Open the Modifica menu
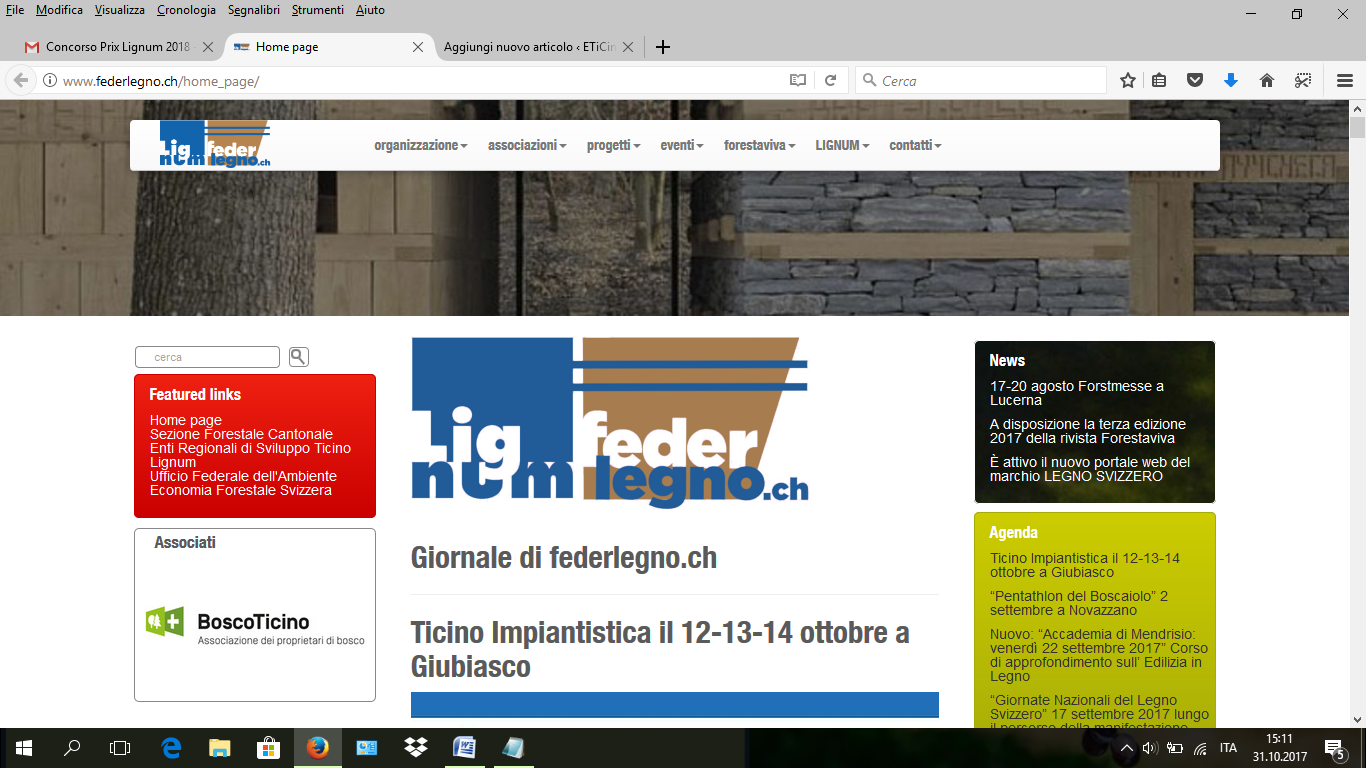1366x768 pixels. 59,10
